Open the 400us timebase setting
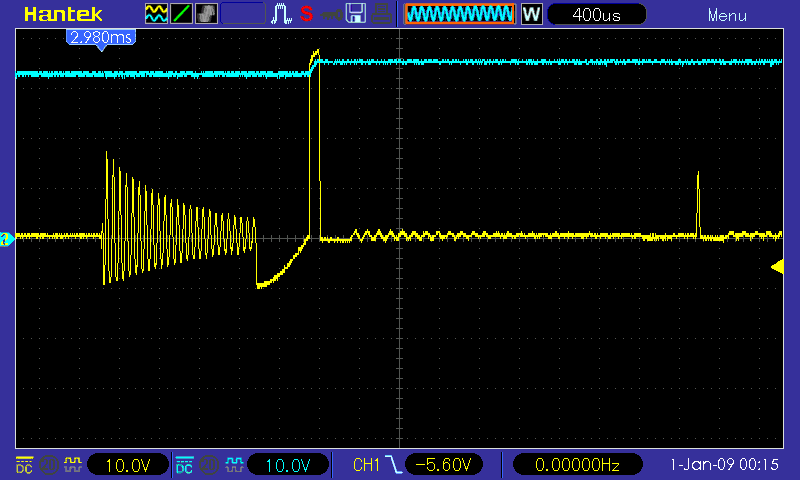 596,14
